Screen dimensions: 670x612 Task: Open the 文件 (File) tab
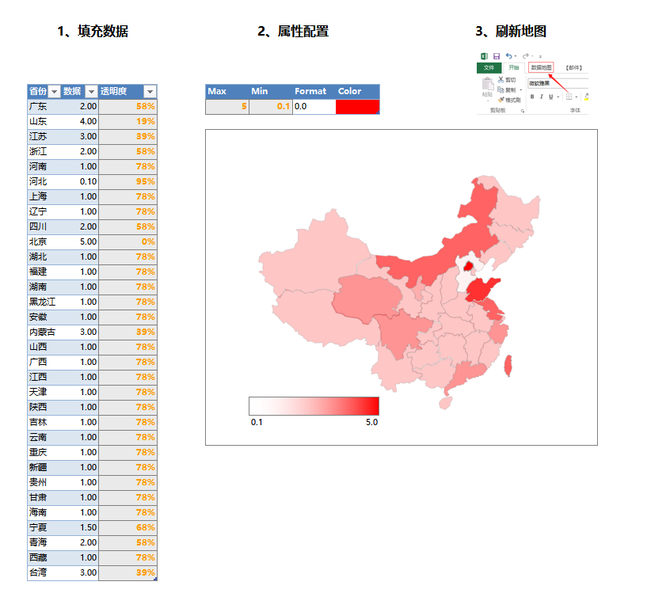489,68
